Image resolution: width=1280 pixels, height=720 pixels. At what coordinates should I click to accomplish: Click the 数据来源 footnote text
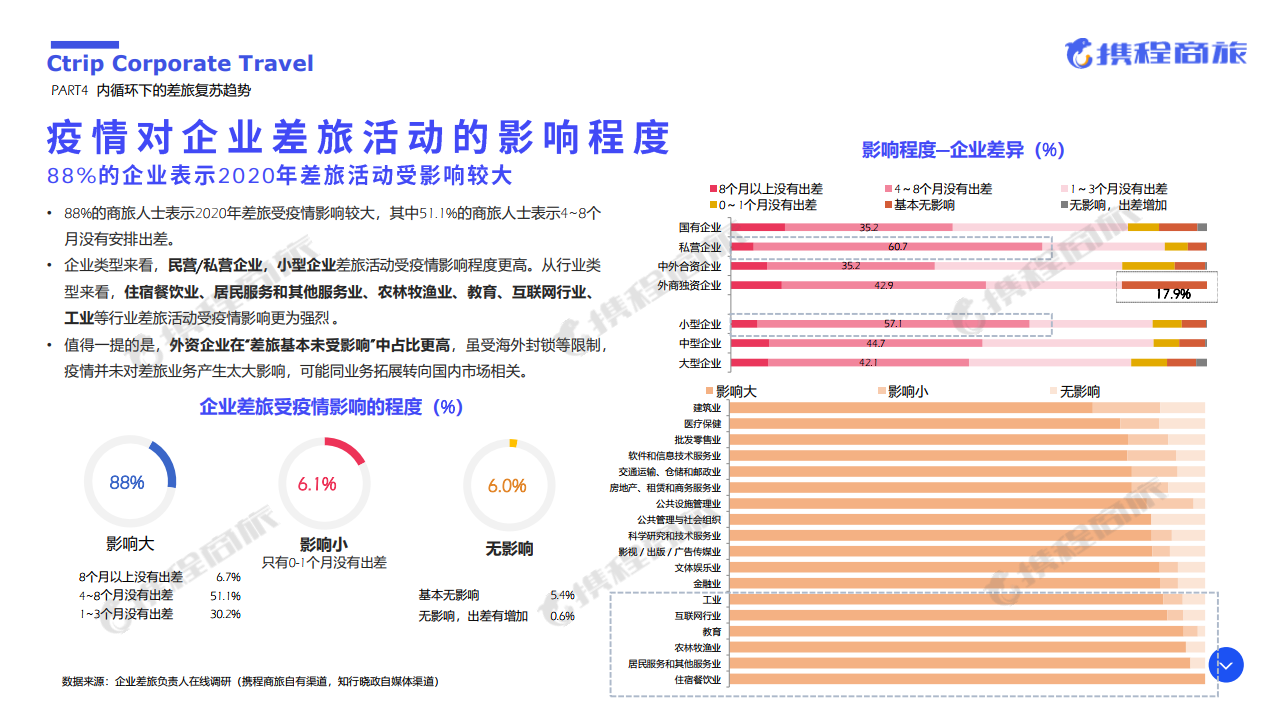pos(250,681)
